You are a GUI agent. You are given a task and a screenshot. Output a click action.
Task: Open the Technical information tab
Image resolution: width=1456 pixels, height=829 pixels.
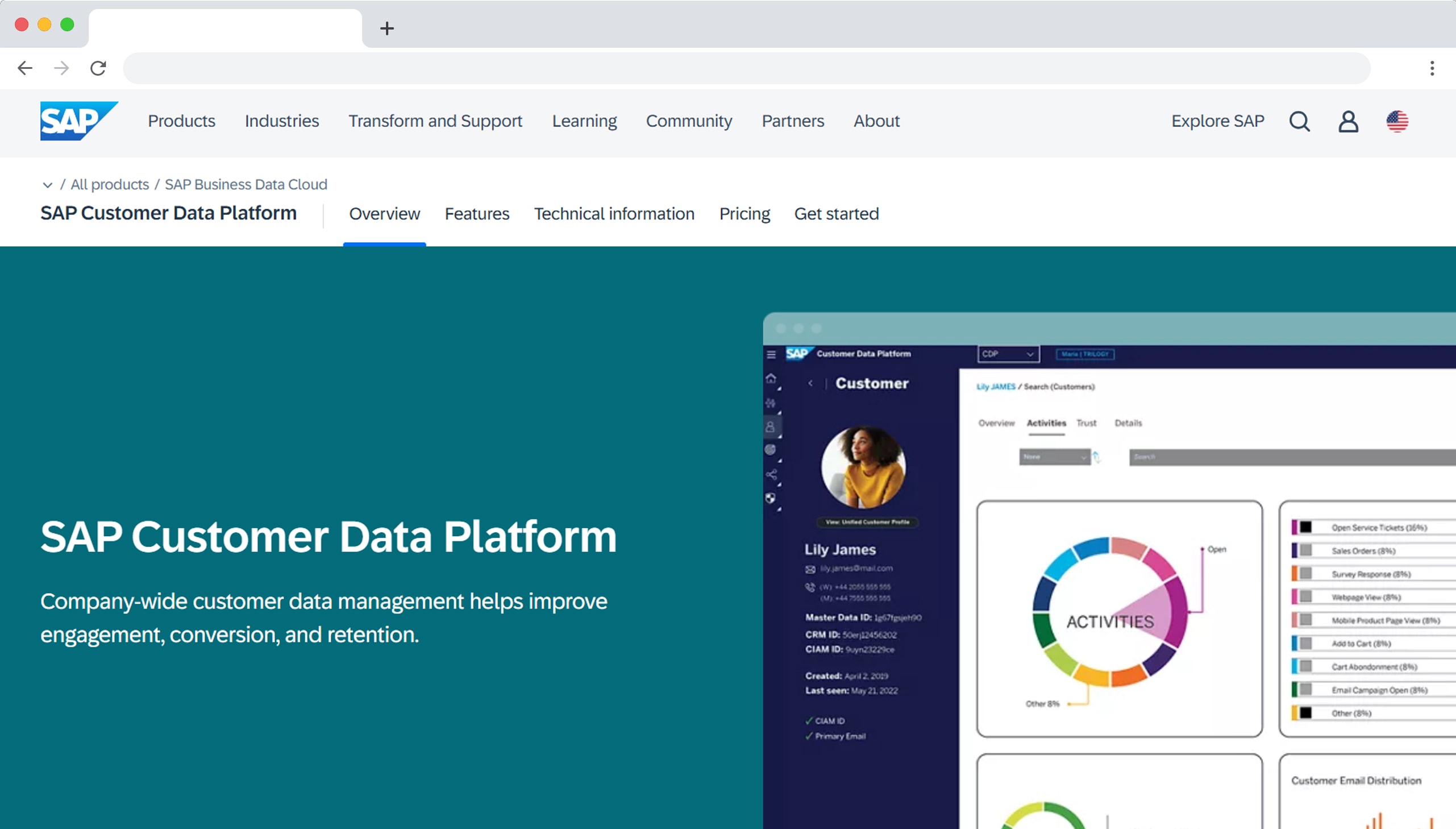[614, 214]
